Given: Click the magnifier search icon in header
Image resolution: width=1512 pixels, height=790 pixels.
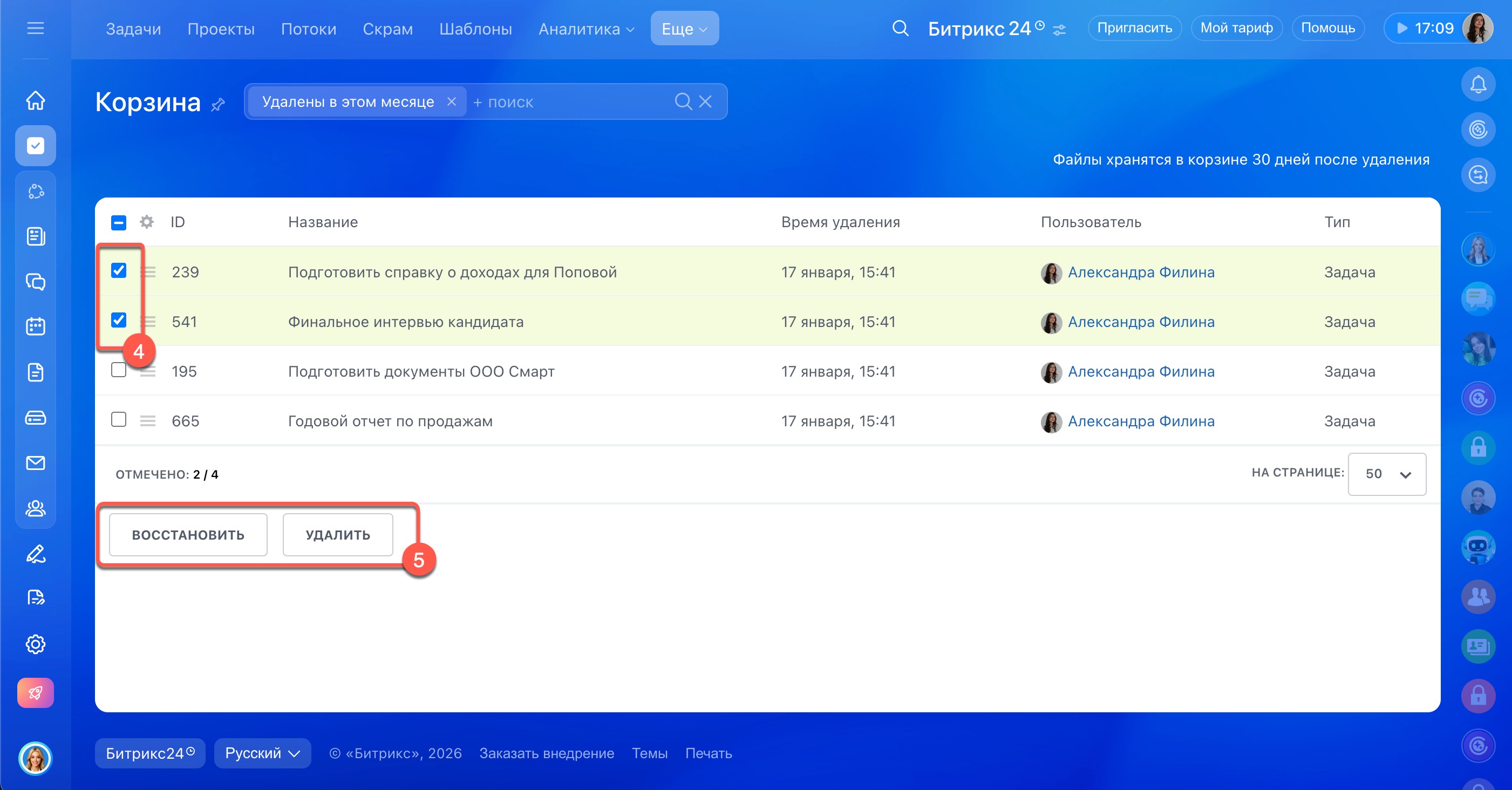Looking at the screenshot, I should pyautogui.click(x=900, y=28).
